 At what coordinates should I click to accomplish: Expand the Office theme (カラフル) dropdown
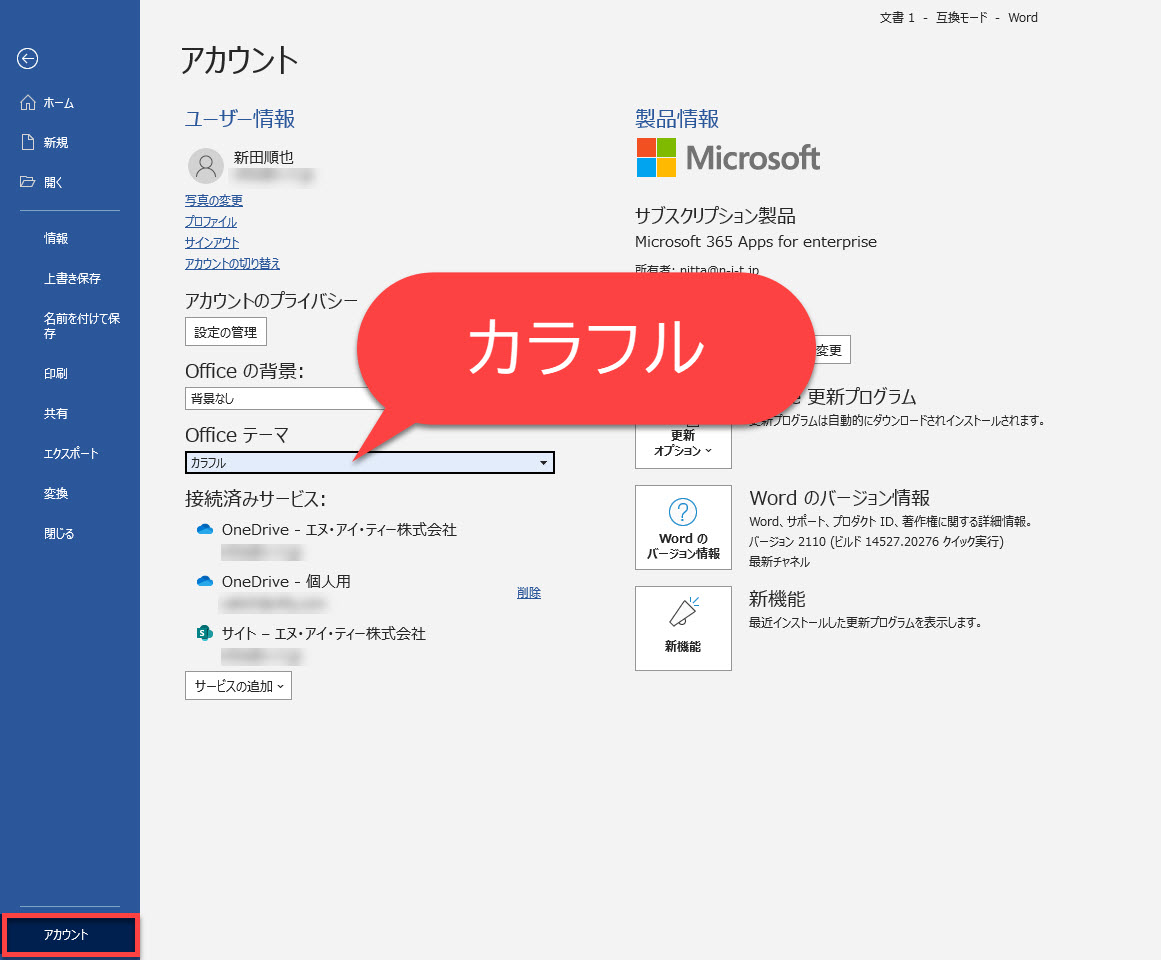point(543,463)
